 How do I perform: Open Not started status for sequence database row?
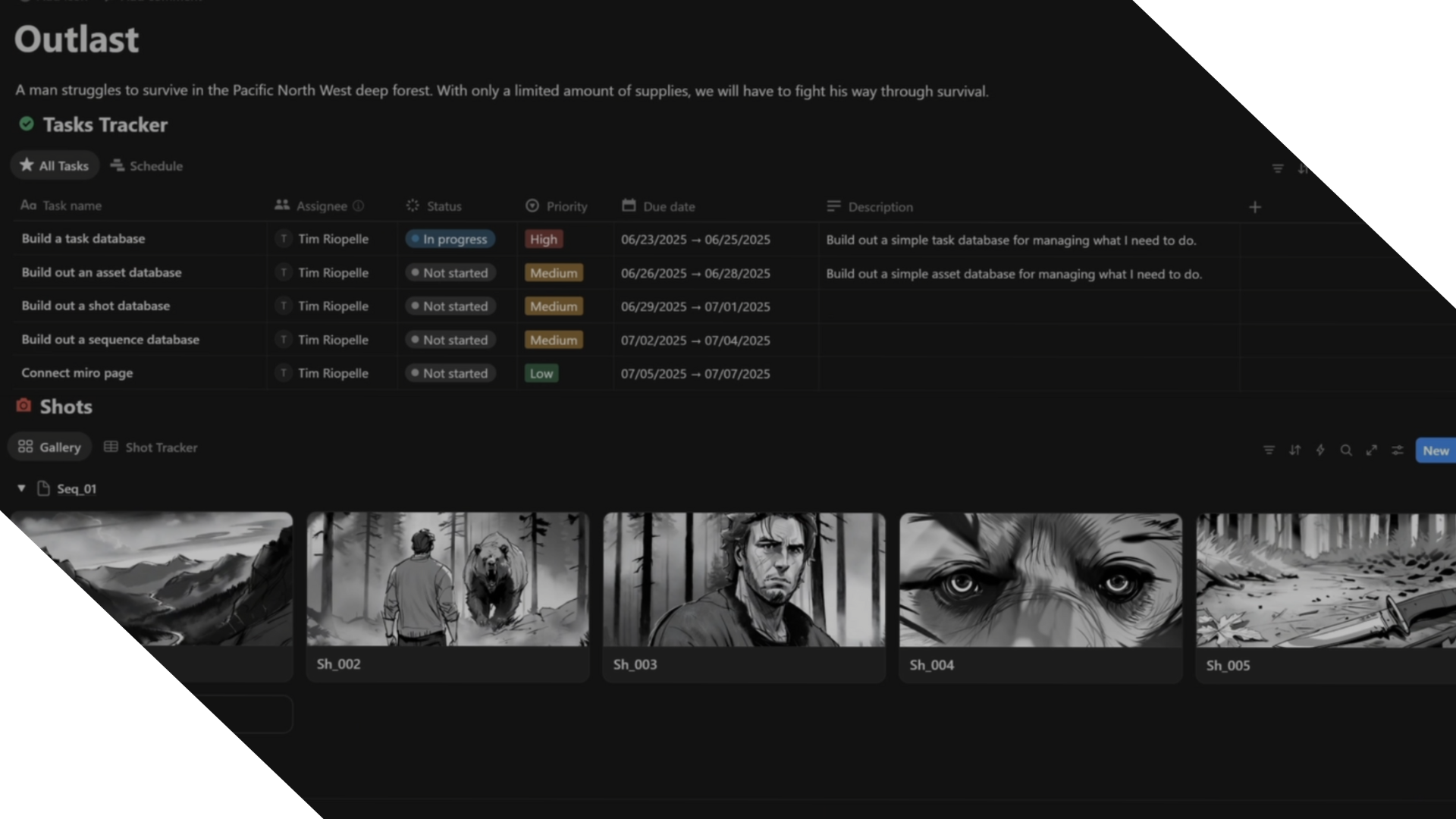pos(450,340)
